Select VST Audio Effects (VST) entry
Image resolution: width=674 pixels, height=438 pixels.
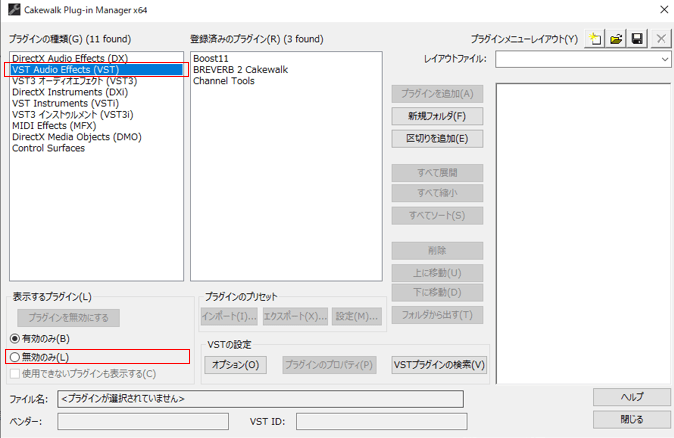click(97, 70)
